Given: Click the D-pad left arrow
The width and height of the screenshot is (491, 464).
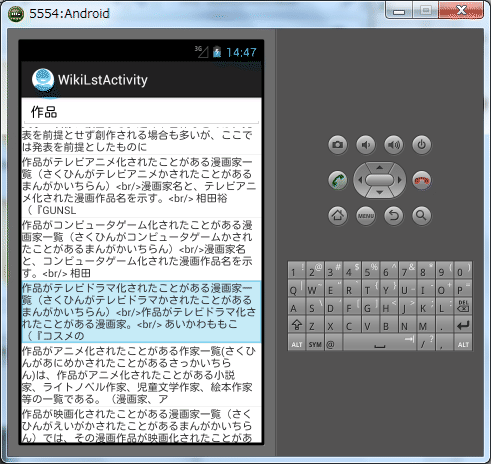Looking at the screenshot, I should (360, 180).
